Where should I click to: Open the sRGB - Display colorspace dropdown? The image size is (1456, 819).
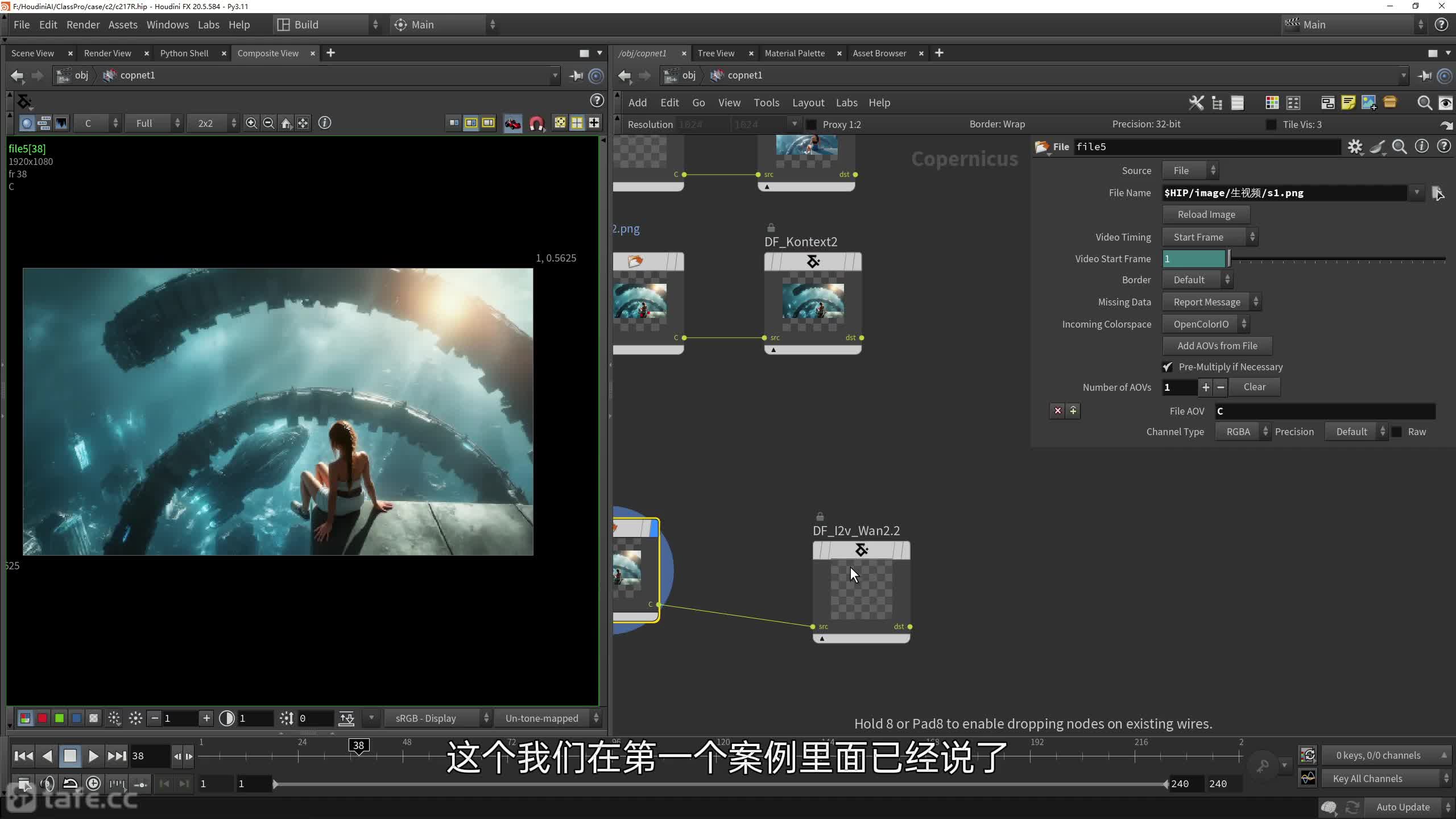click(x=437, y=718)
